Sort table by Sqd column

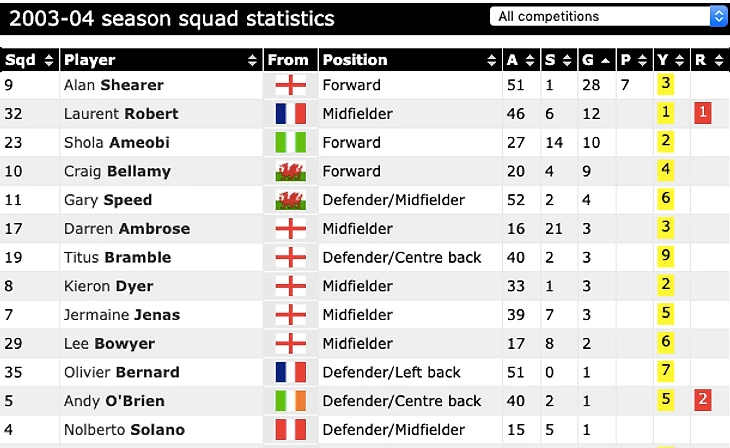[29, 60]
